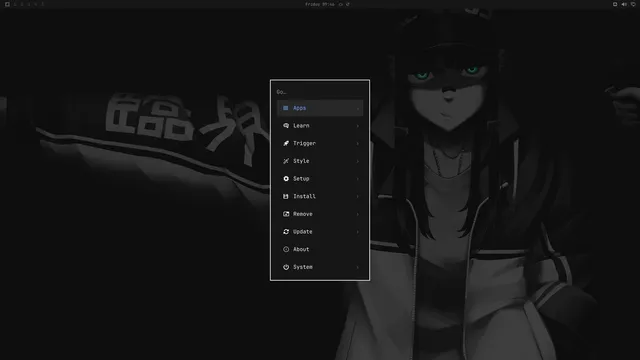Click the Learn chat bubble icon
Image resolution: width=640 pixels, height=360 pixels.
286,125
